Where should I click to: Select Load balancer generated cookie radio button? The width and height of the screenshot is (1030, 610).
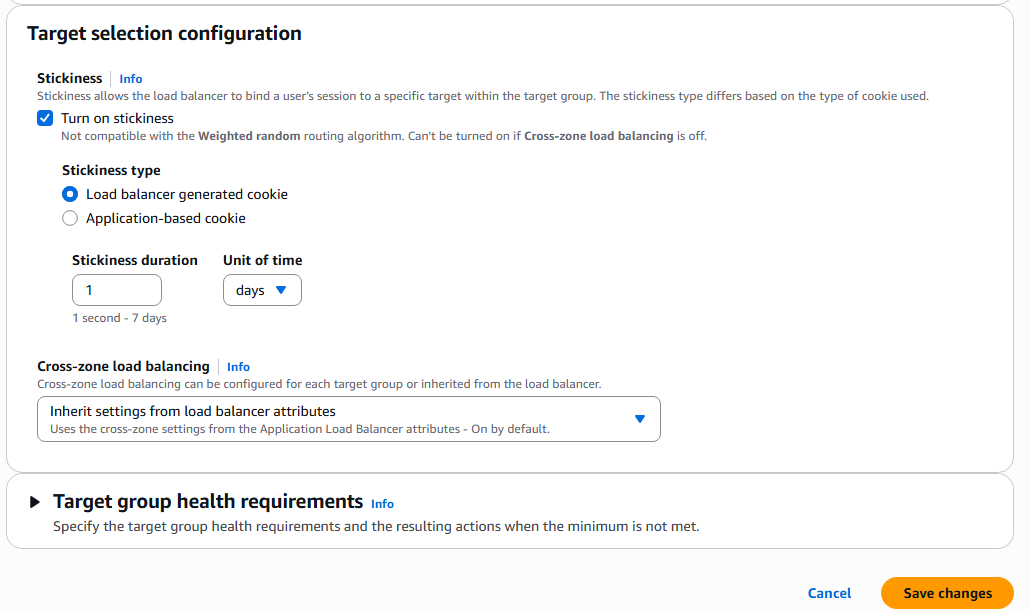pyautogui.click(x=70, y=194)
